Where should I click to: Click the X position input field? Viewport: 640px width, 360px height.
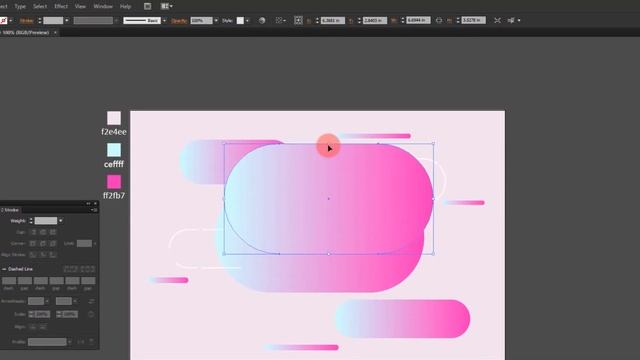point(333,20)
